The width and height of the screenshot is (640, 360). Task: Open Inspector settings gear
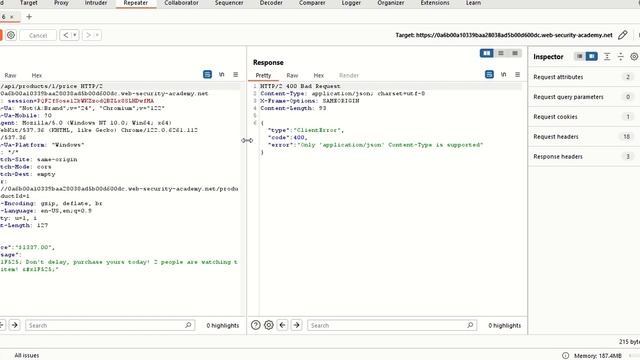pos(634,57)
